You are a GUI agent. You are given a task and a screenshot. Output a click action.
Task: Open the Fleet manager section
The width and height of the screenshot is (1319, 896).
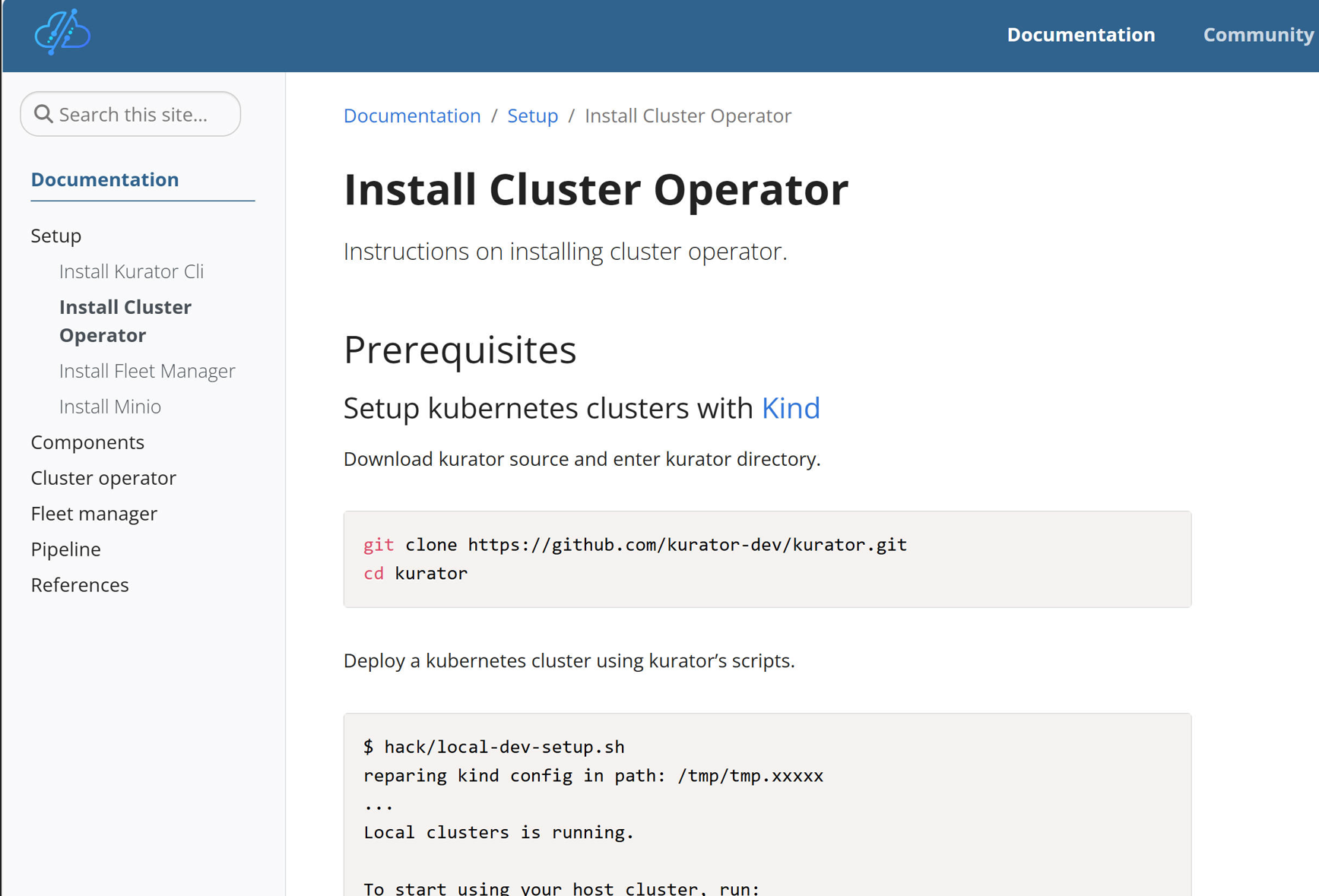tap(94, 514)
